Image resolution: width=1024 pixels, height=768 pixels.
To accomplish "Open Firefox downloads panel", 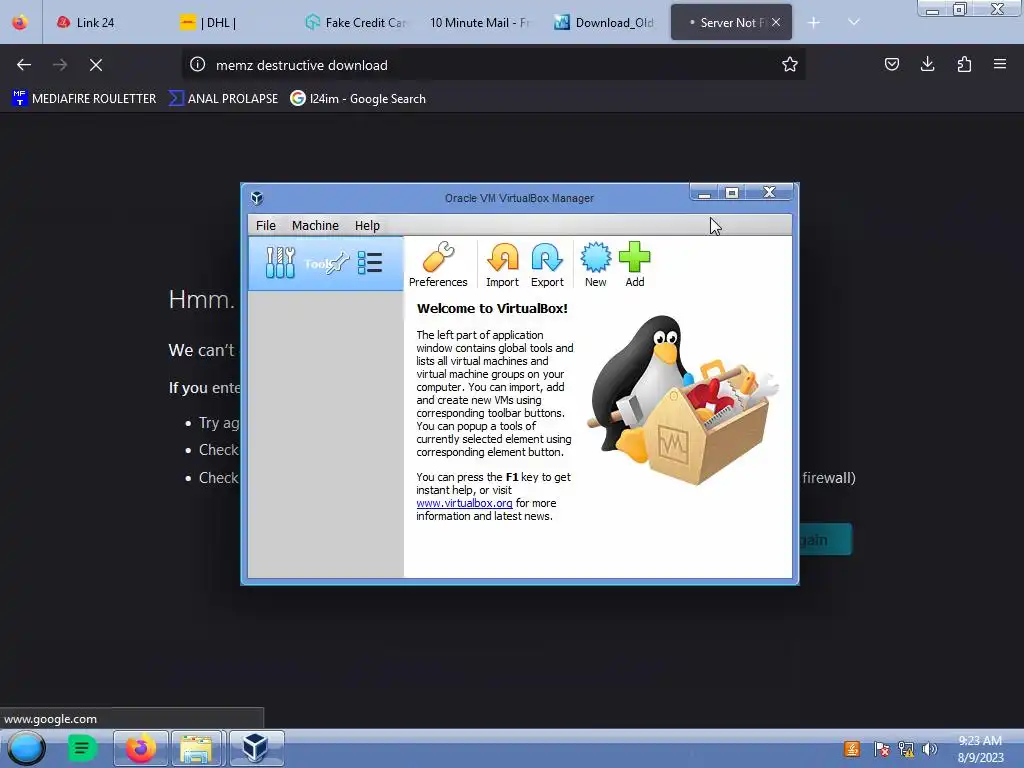I will coord(927,64).
